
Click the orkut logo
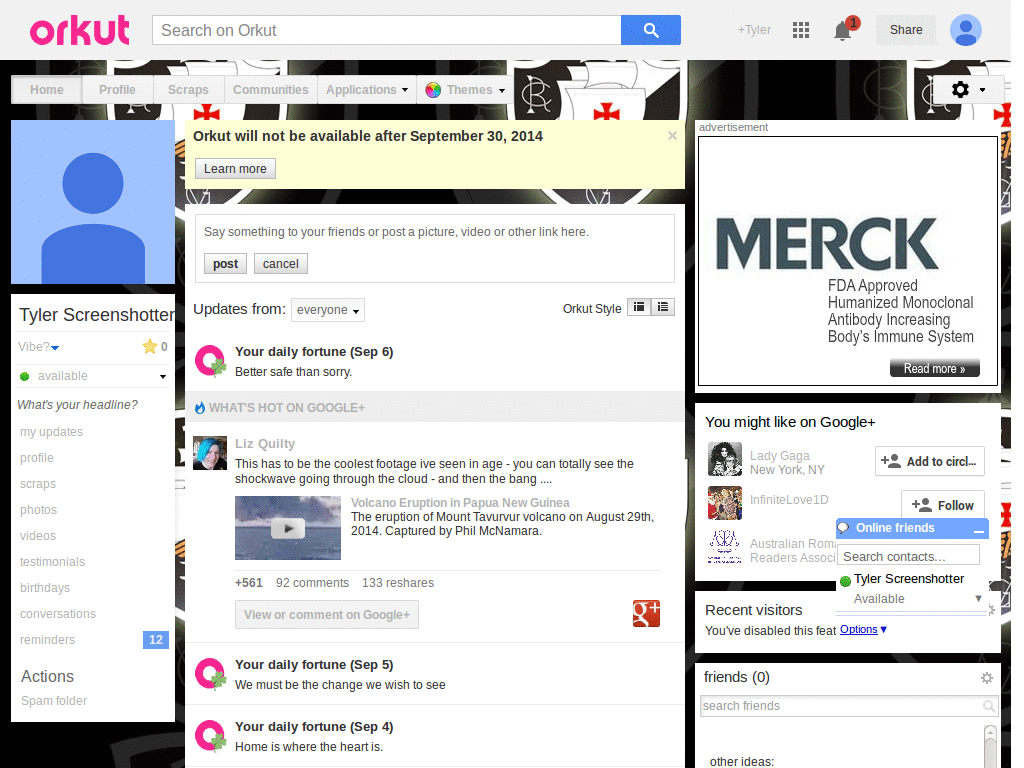click(x=80, y=31)
